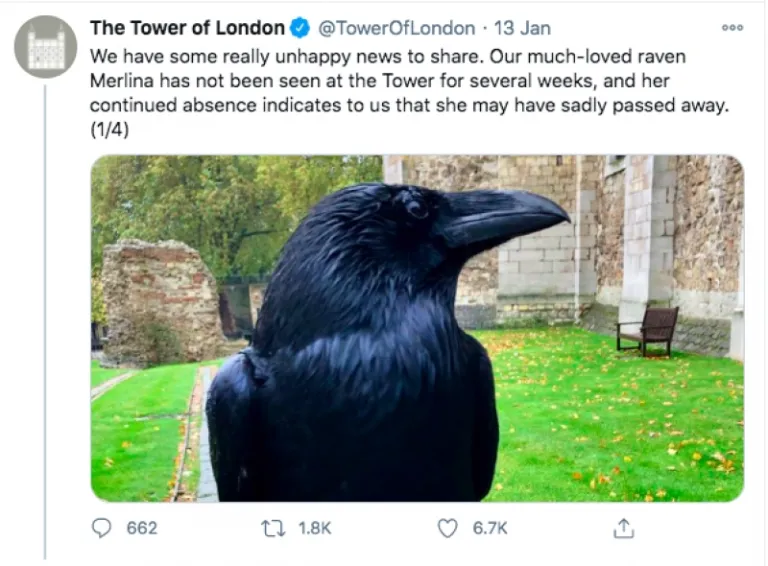Click the ruined stone wall in the photo
768x566 pixels.
point(161,300)
